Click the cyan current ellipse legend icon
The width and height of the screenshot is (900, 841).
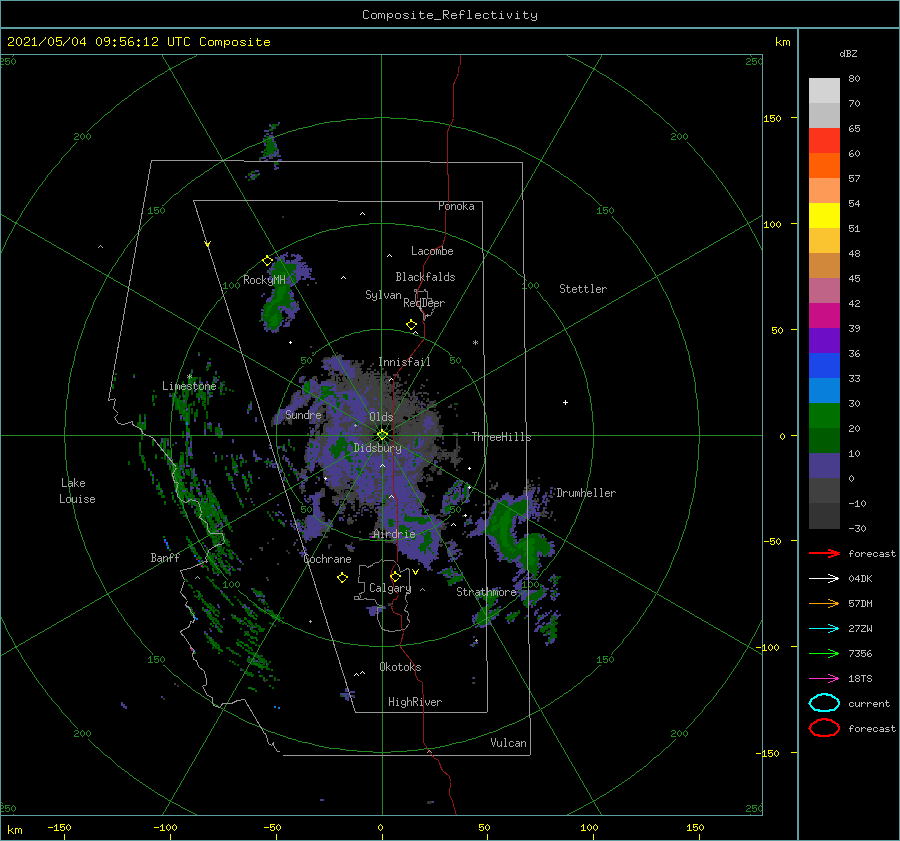[x=824, y=703]
